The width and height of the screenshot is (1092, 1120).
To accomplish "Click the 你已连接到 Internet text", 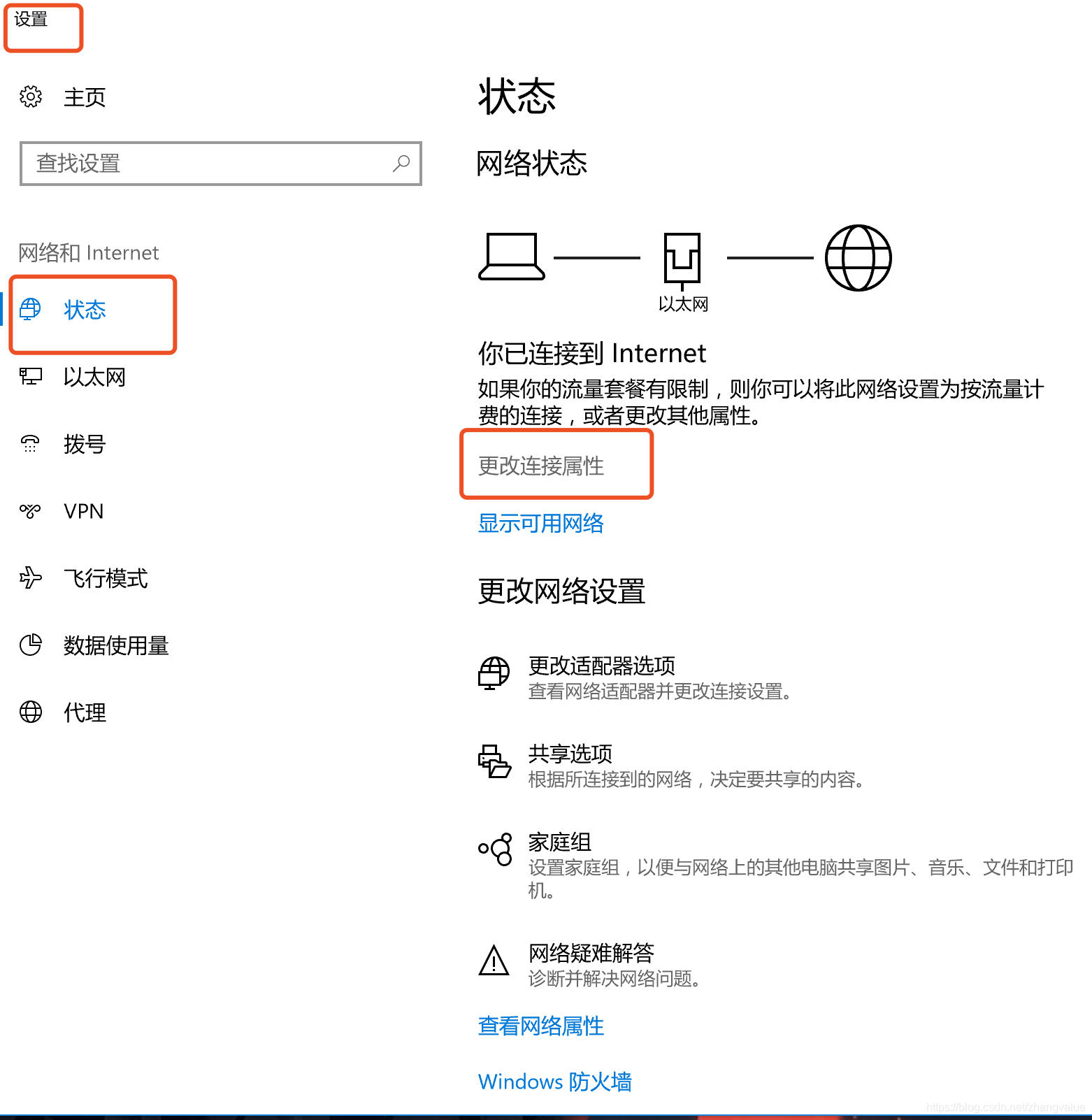I will coord(592,353).
